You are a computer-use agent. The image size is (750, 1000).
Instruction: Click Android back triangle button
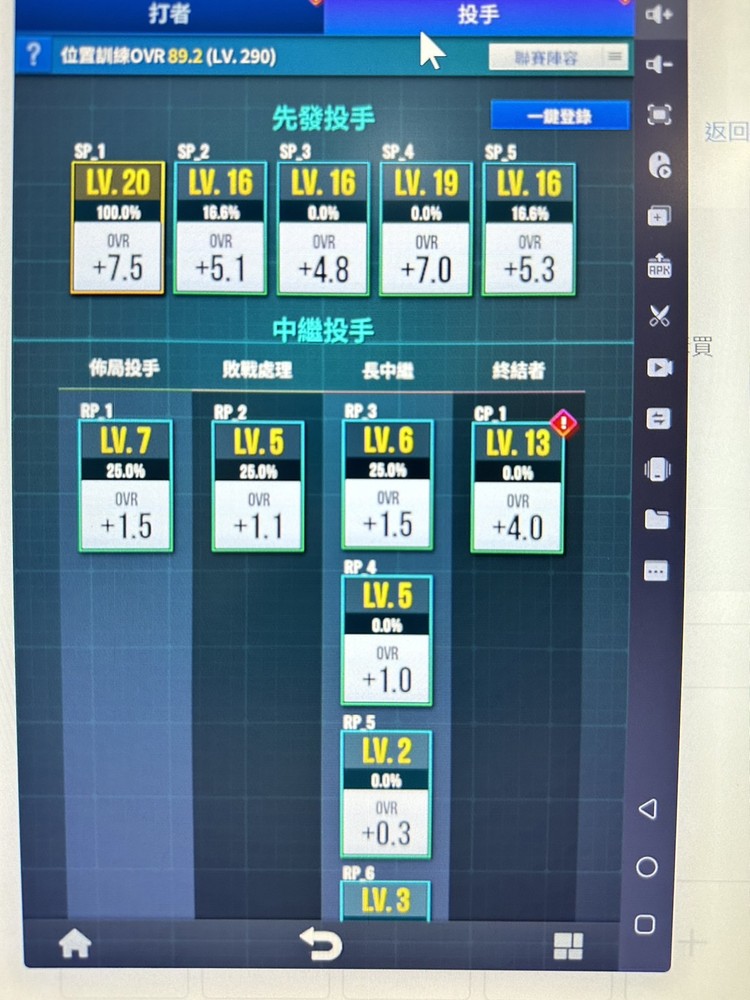(x=648, y=809)
